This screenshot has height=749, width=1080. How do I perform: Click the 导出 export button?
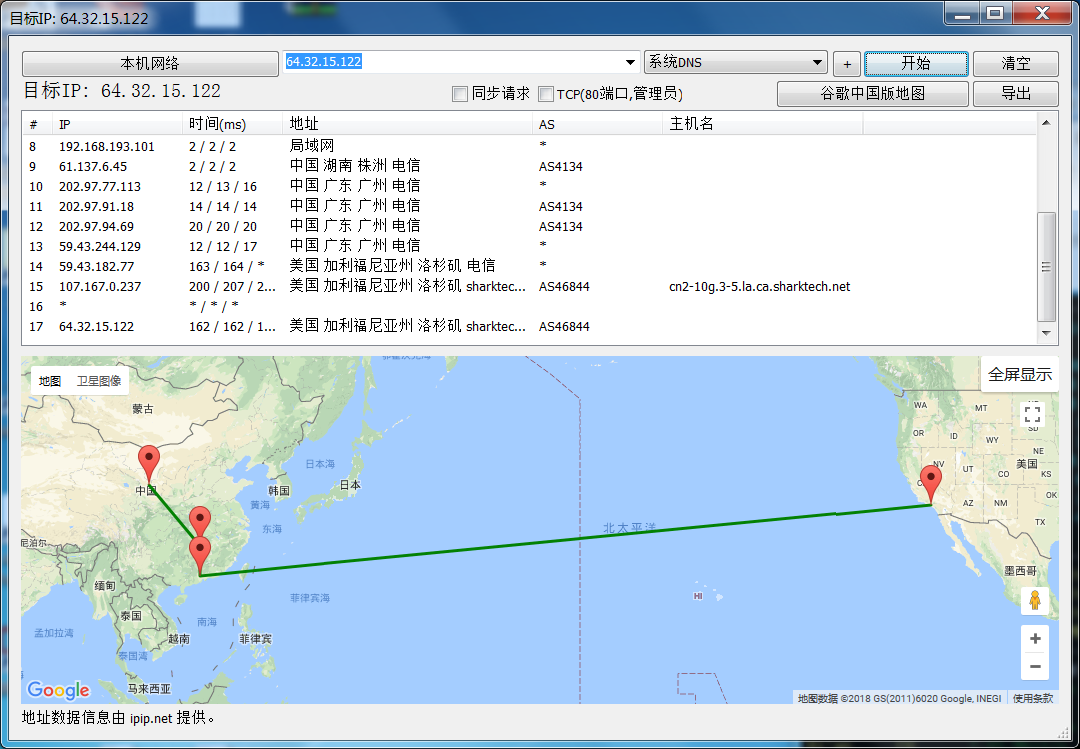point(1015,94)
